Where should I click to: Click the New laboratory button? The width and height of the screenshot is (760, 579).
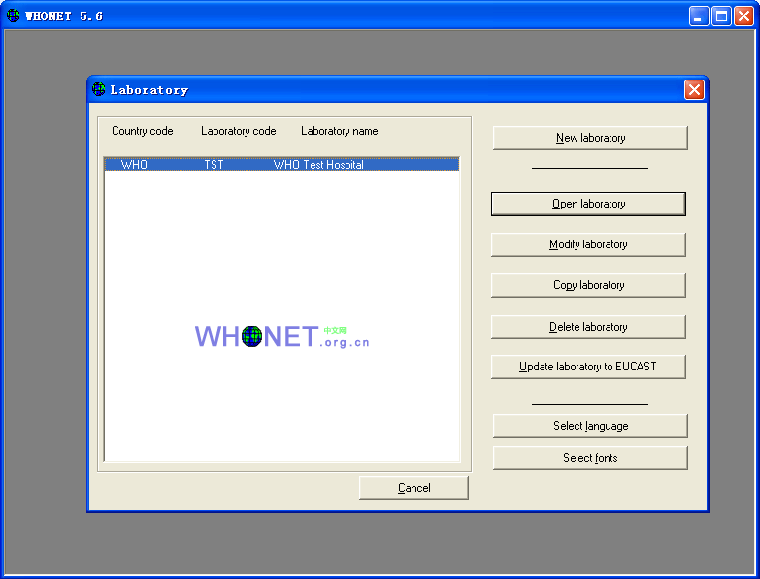click(x=590, y=138)
